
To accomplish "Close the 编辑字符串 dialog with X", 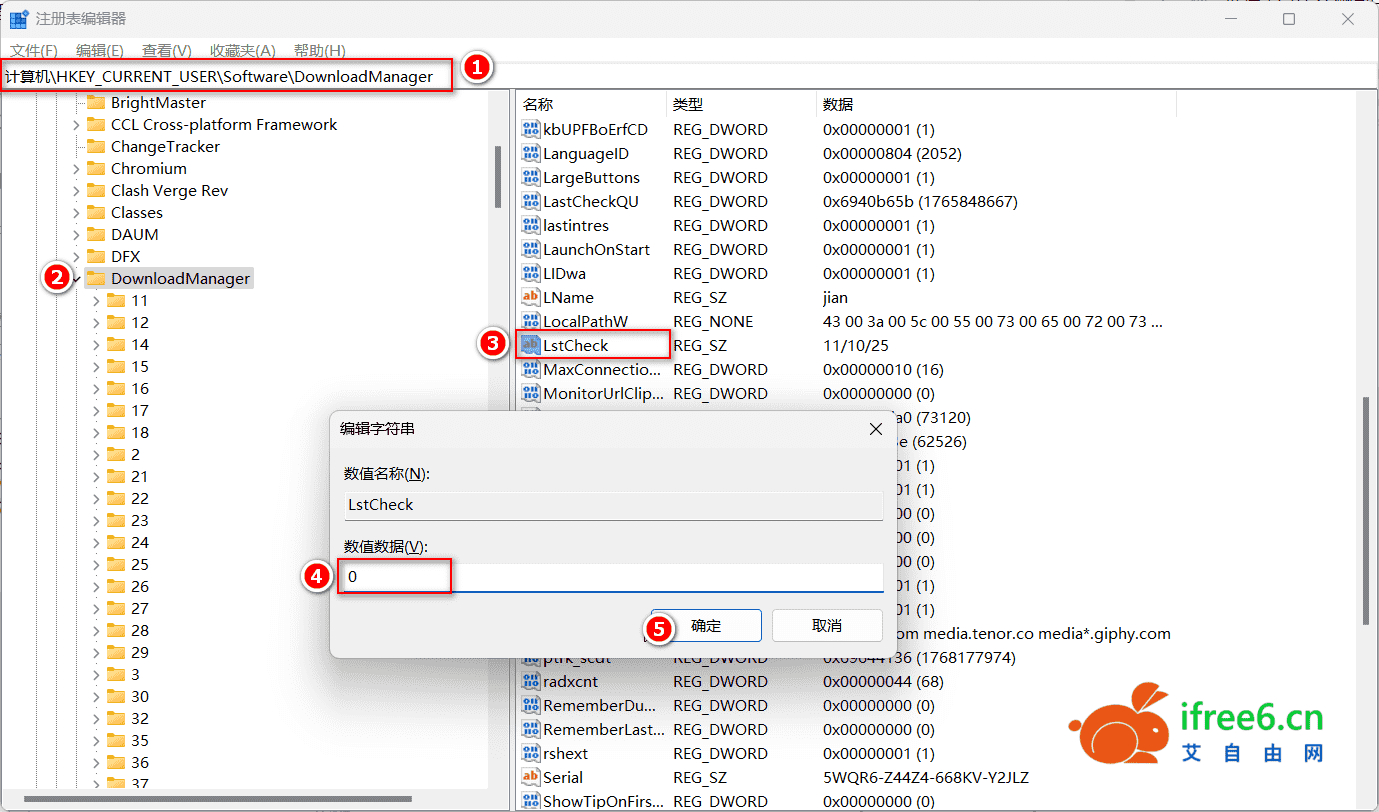I will click(875, 429).
